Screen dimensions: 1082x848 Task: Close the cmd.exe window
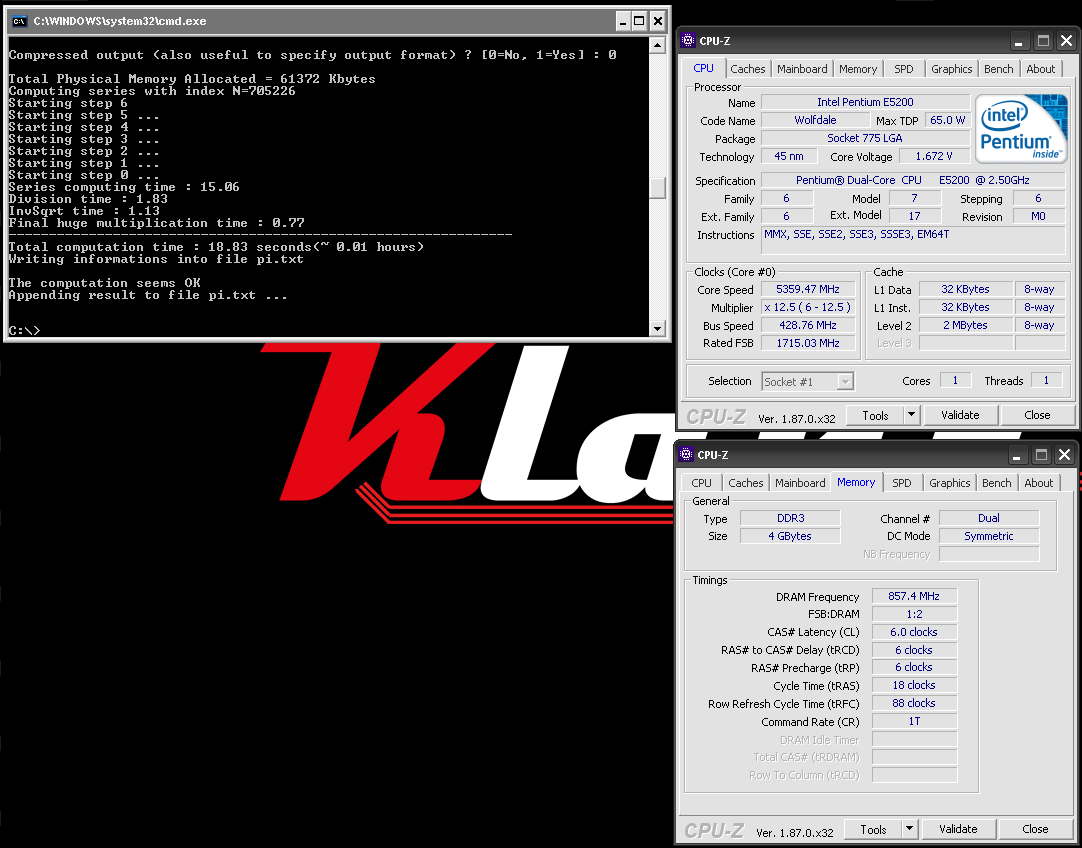658,21
